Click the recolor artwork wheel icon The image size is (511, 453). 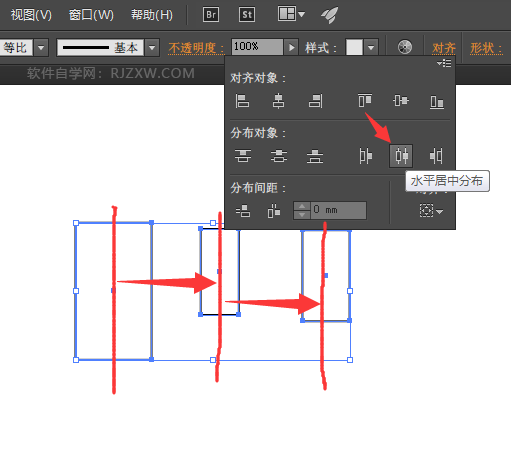pos(405,47)
